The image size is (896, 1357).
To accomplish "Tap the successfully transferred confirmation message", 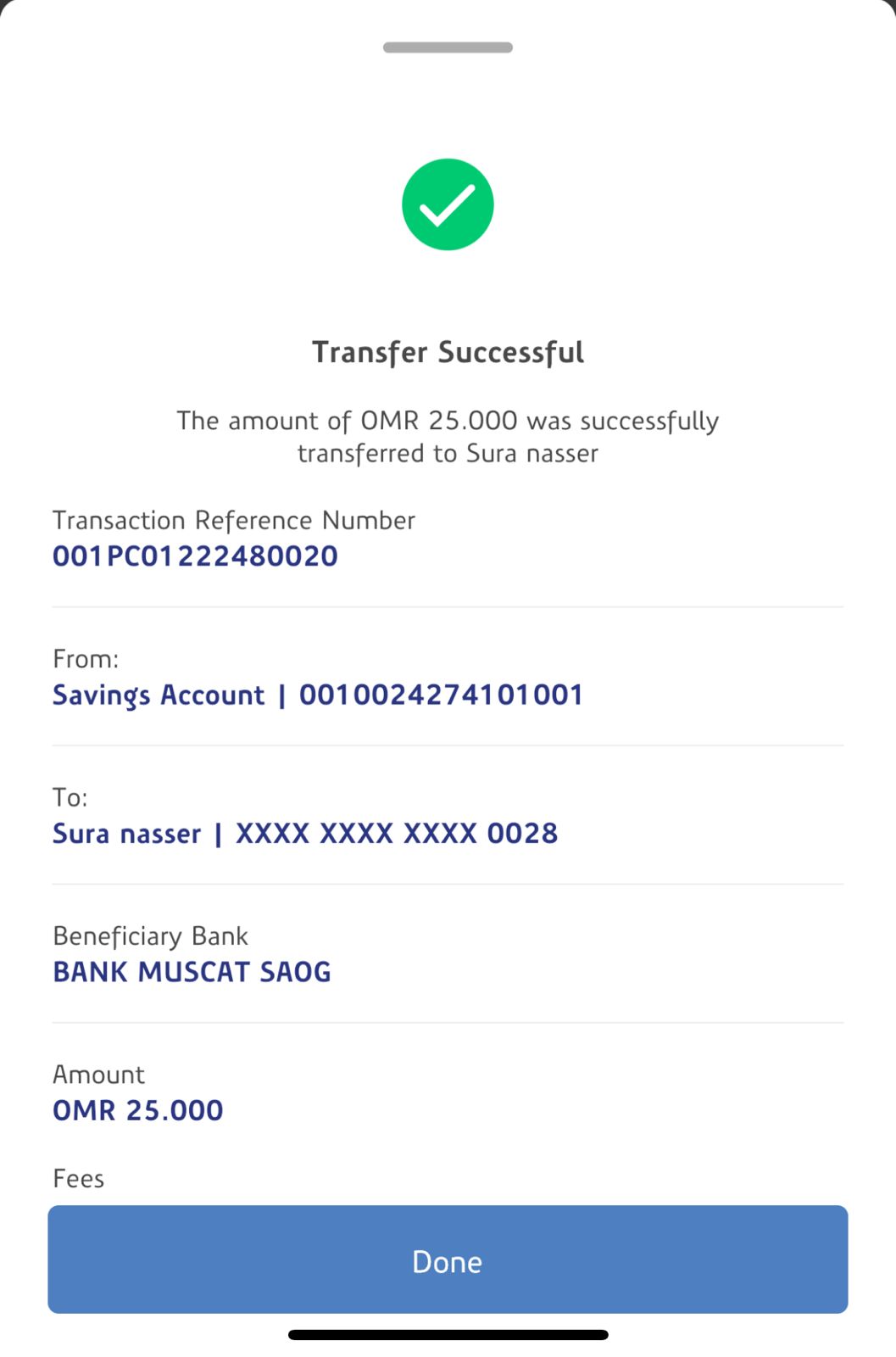I will [x=448, y=437].
